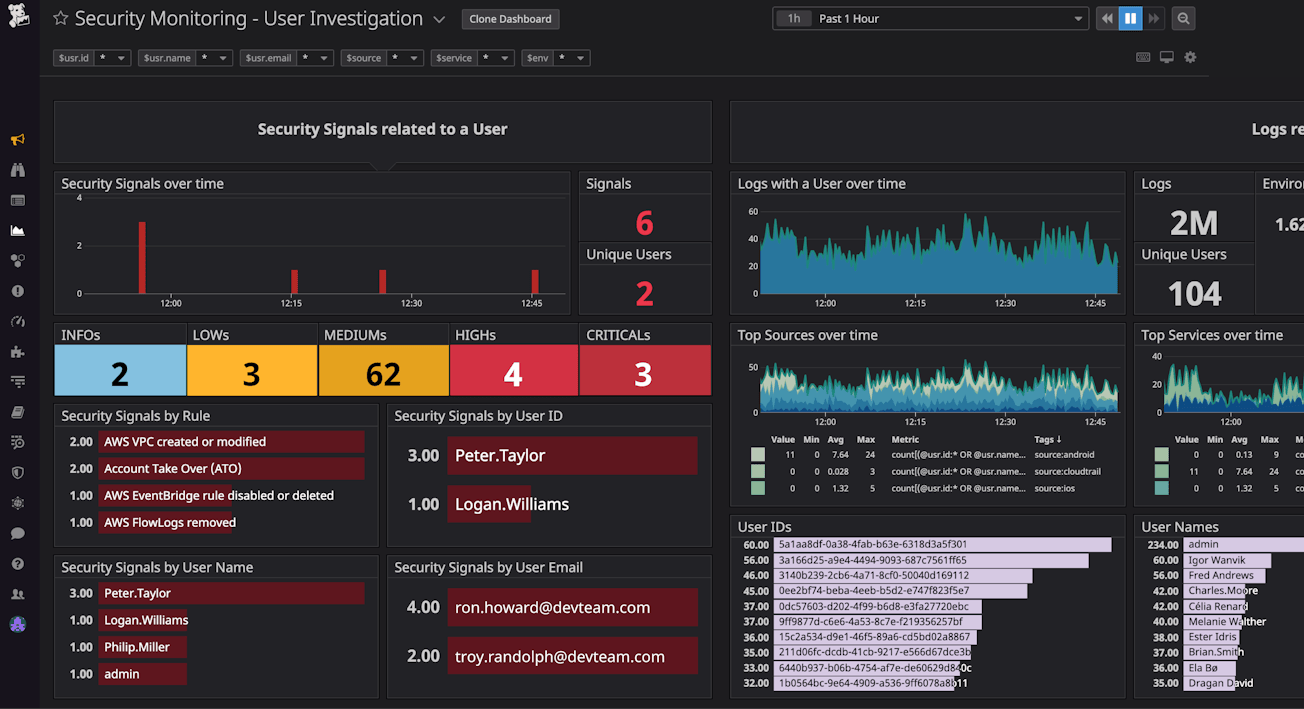Open the Dashboards area-chart icon in sidebar
The image size is (1304, 709).
[x=17, y=231]
